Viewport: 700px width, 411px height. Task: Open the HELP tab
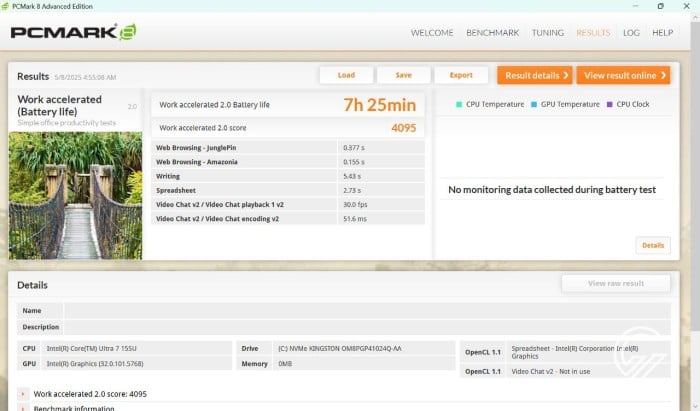pos(662,33)
